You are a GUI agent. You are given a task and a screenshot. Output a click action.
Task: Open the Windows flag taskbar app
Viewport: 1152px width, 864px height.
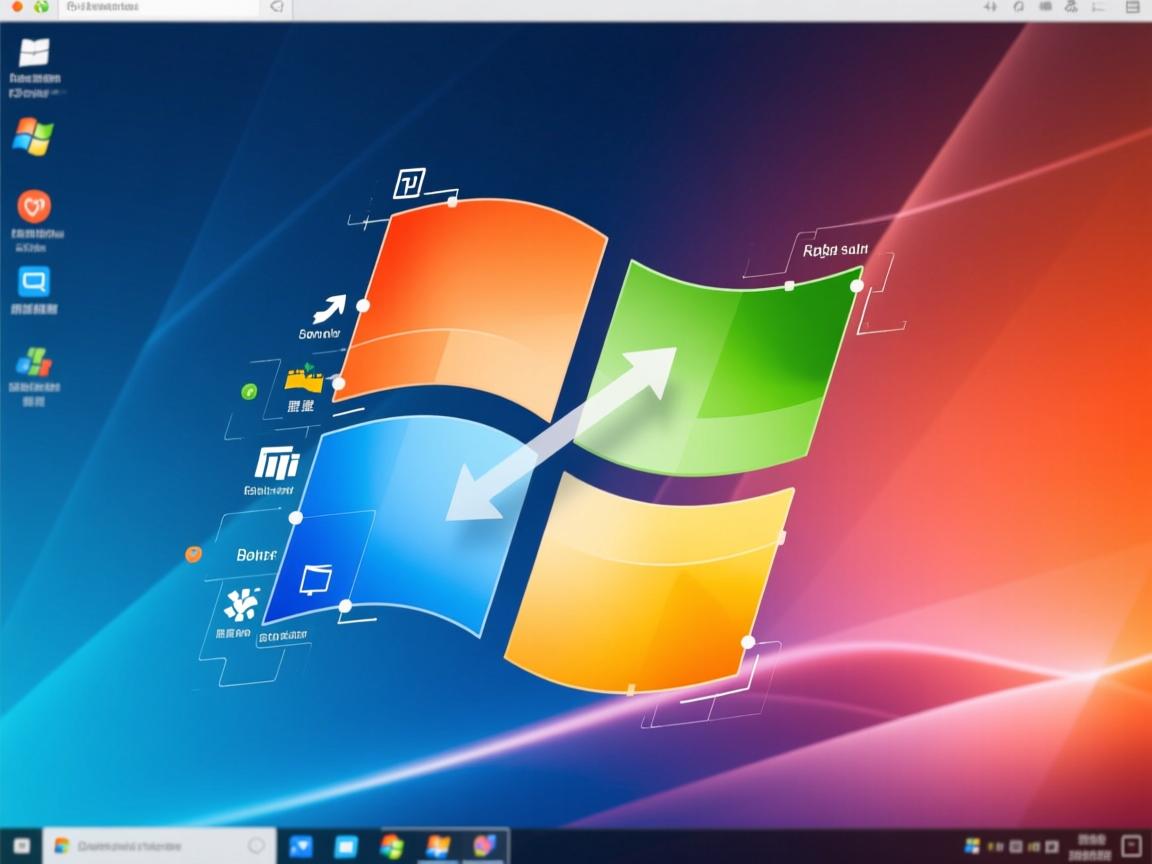(438, 847)
